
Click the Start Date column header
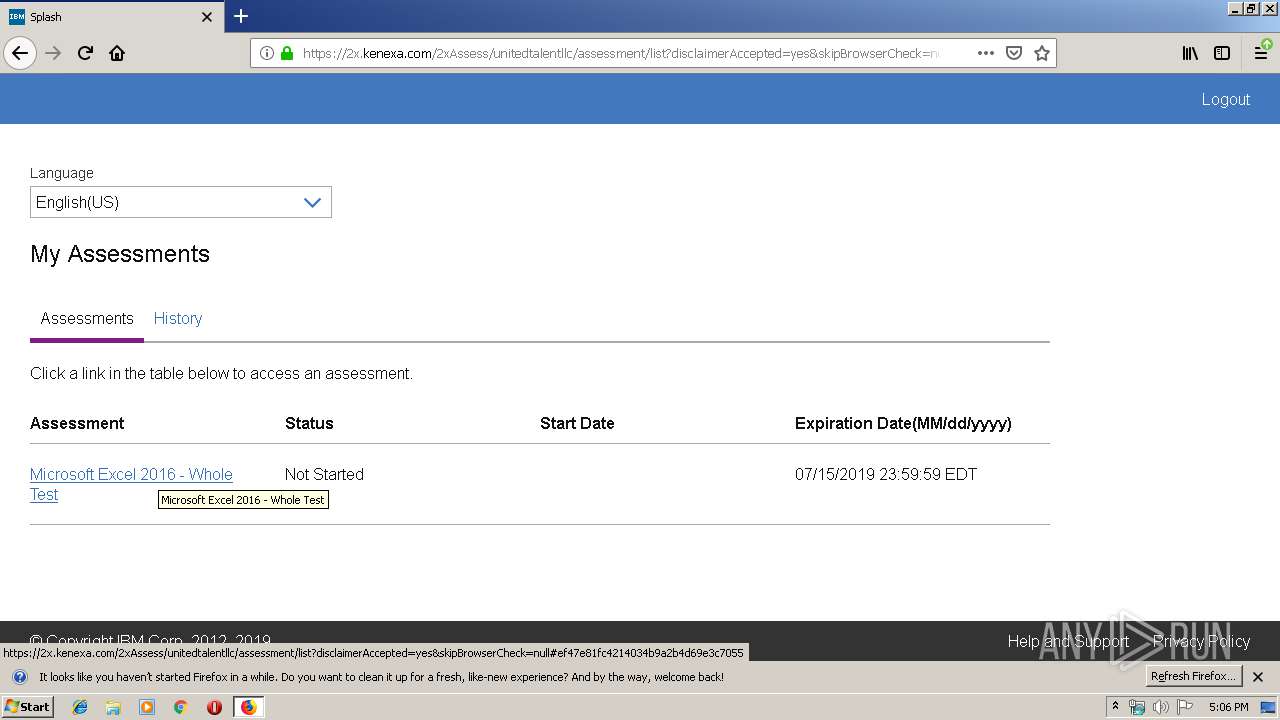tap(577, 423)
